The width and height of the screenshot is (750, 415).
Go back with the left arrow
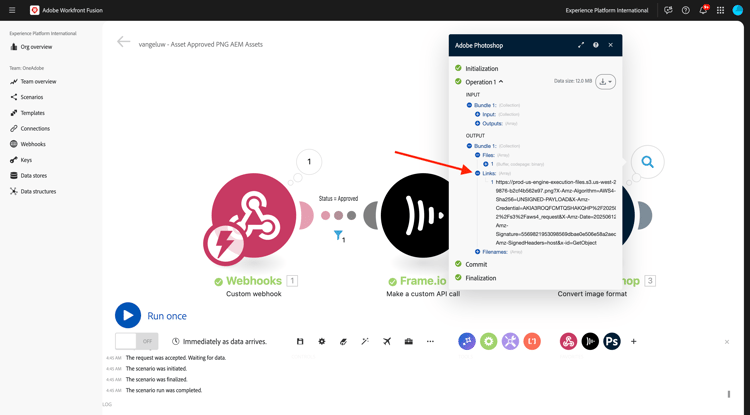[x=123, y=42]
